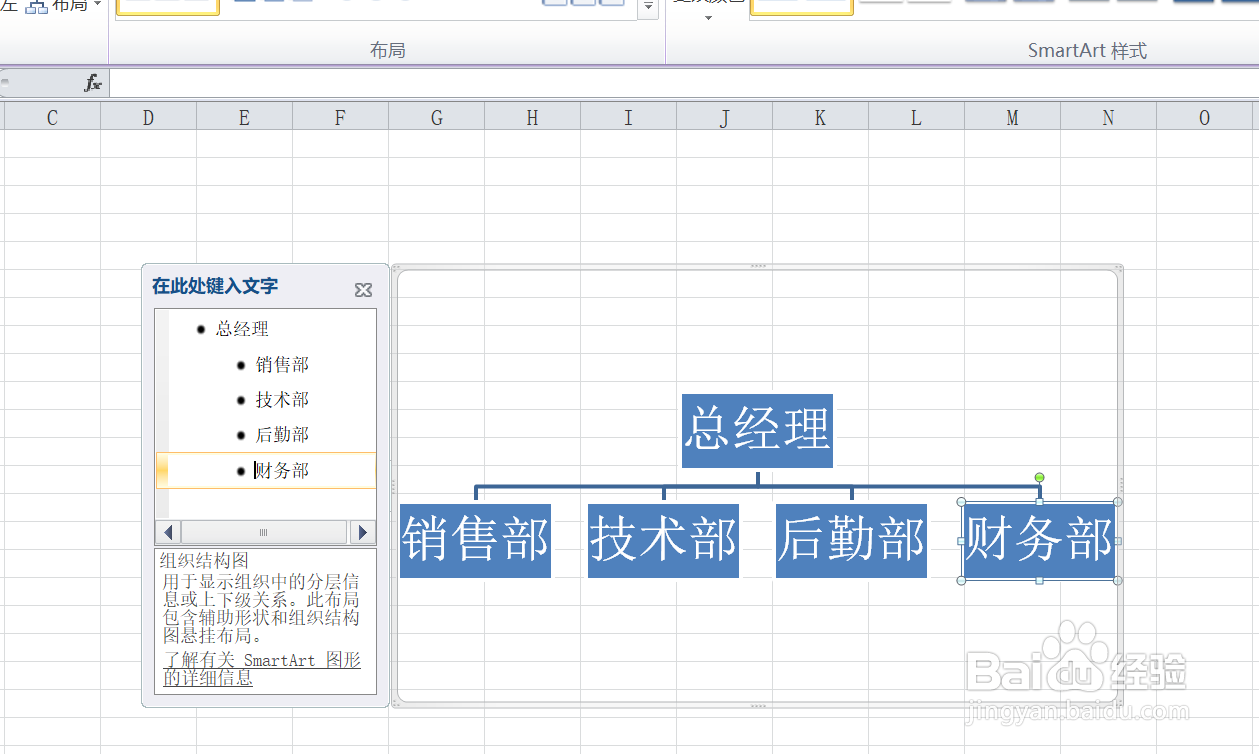
Task: Select column I header
Action: tap(628, 118)
